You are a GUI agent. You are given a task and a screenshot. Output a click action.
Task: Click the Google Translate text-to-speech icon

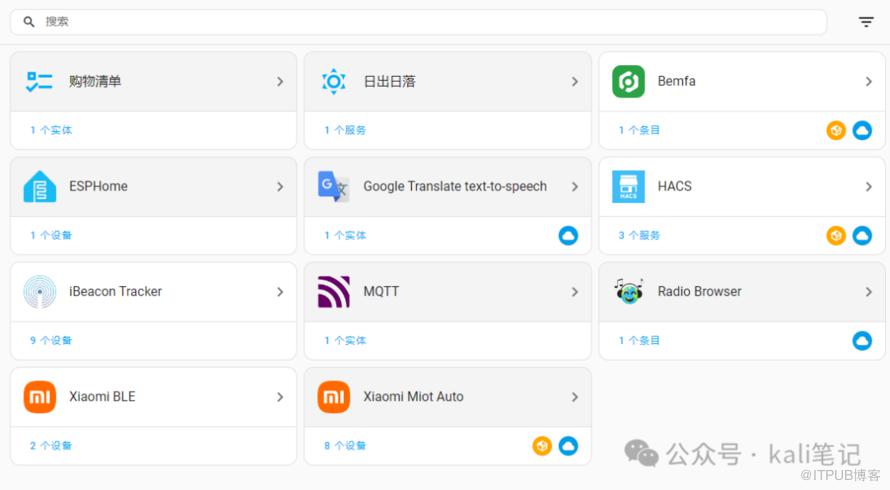tap(334, 186)
